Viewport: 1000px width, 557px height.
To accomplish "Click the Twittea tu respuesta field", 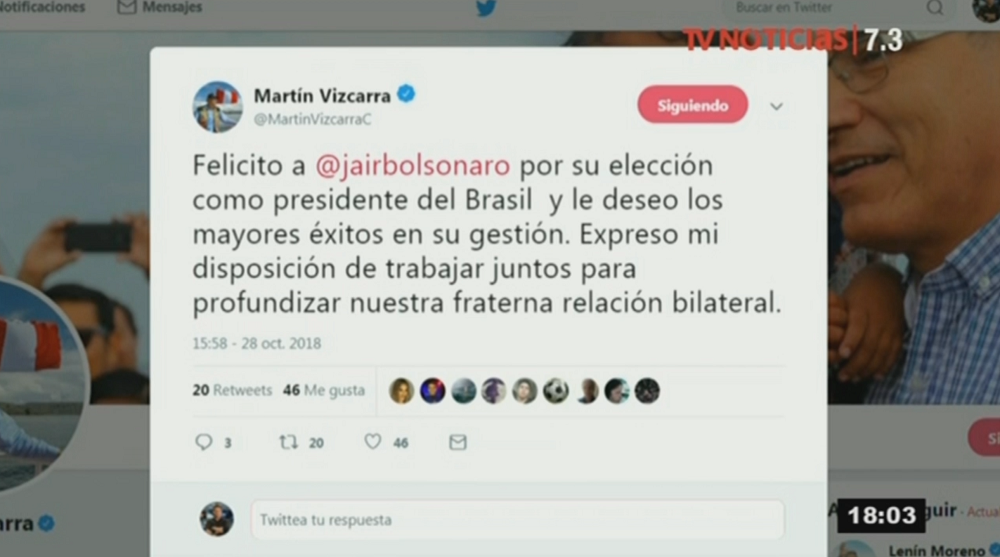I will [517, 519].
